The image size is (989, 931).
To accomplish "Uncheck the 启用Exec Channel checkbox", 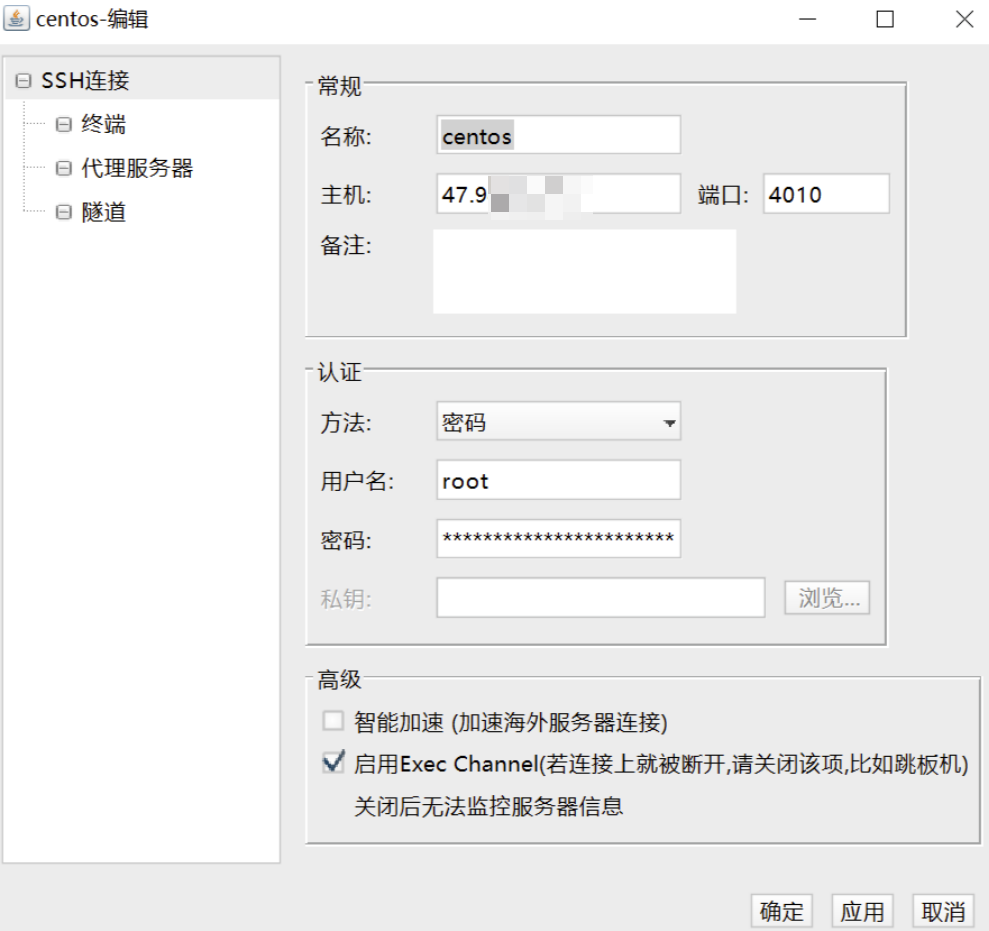I will tap(333, 763).
